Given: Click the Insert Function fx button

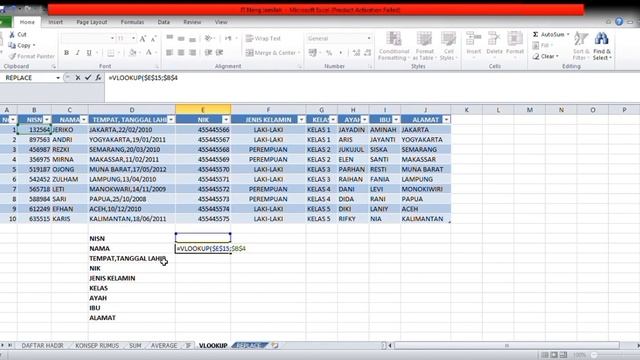Looking at the screenshot, I should pos(98,78).
